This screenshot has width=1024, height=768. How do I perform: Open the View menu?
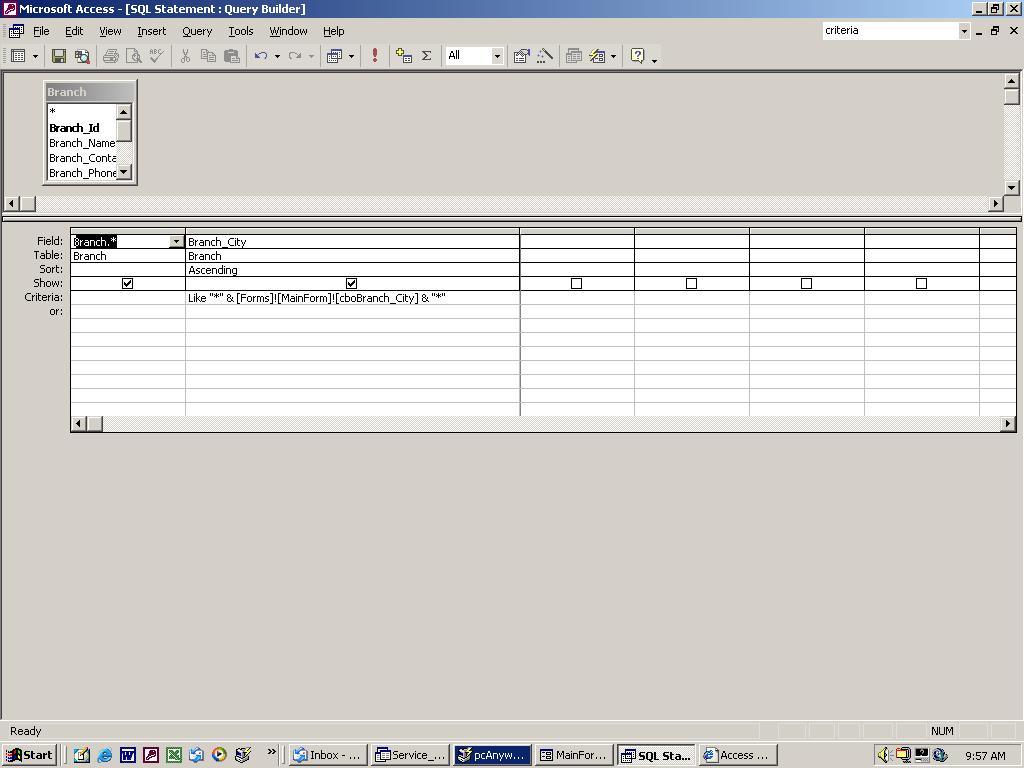[x=110, y=31]
